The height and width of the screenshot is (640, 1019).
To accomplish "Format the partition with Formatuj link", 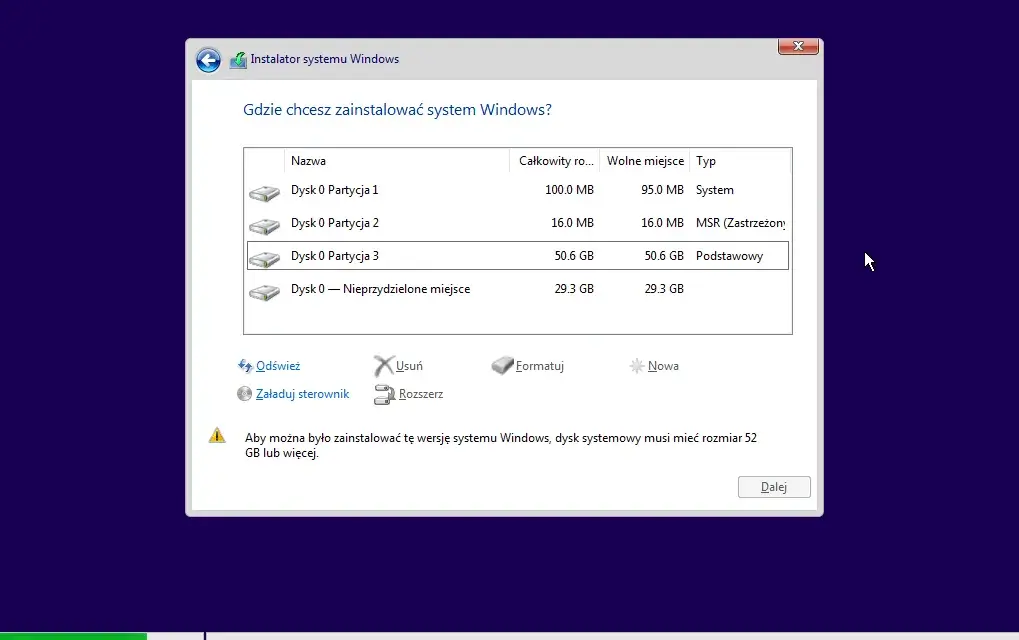I will [539, 366].
